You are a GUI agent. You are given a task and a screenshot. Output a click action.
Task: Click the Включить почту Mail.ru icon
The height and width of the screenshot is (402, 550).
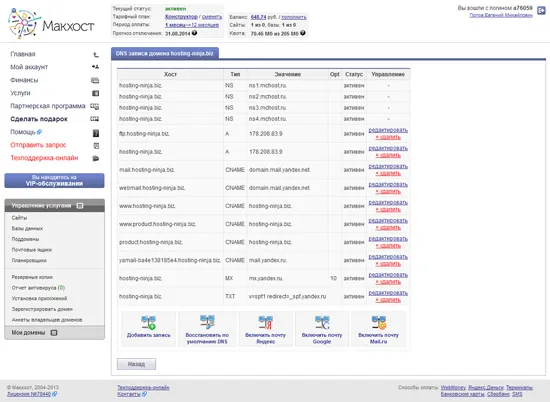click(378, 322)
